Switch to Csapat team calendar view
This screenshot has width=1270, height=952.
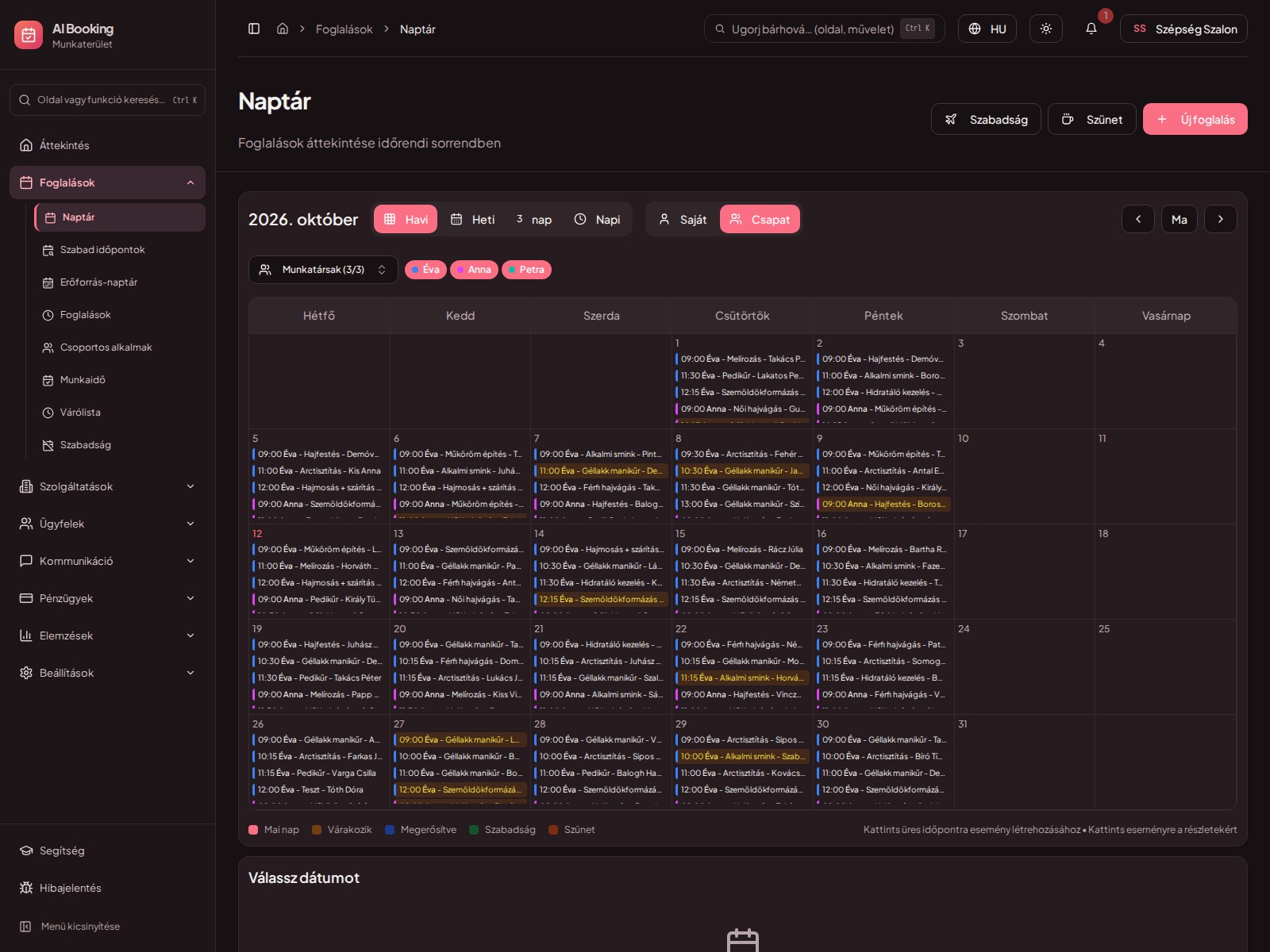click(x=760, y=220)
